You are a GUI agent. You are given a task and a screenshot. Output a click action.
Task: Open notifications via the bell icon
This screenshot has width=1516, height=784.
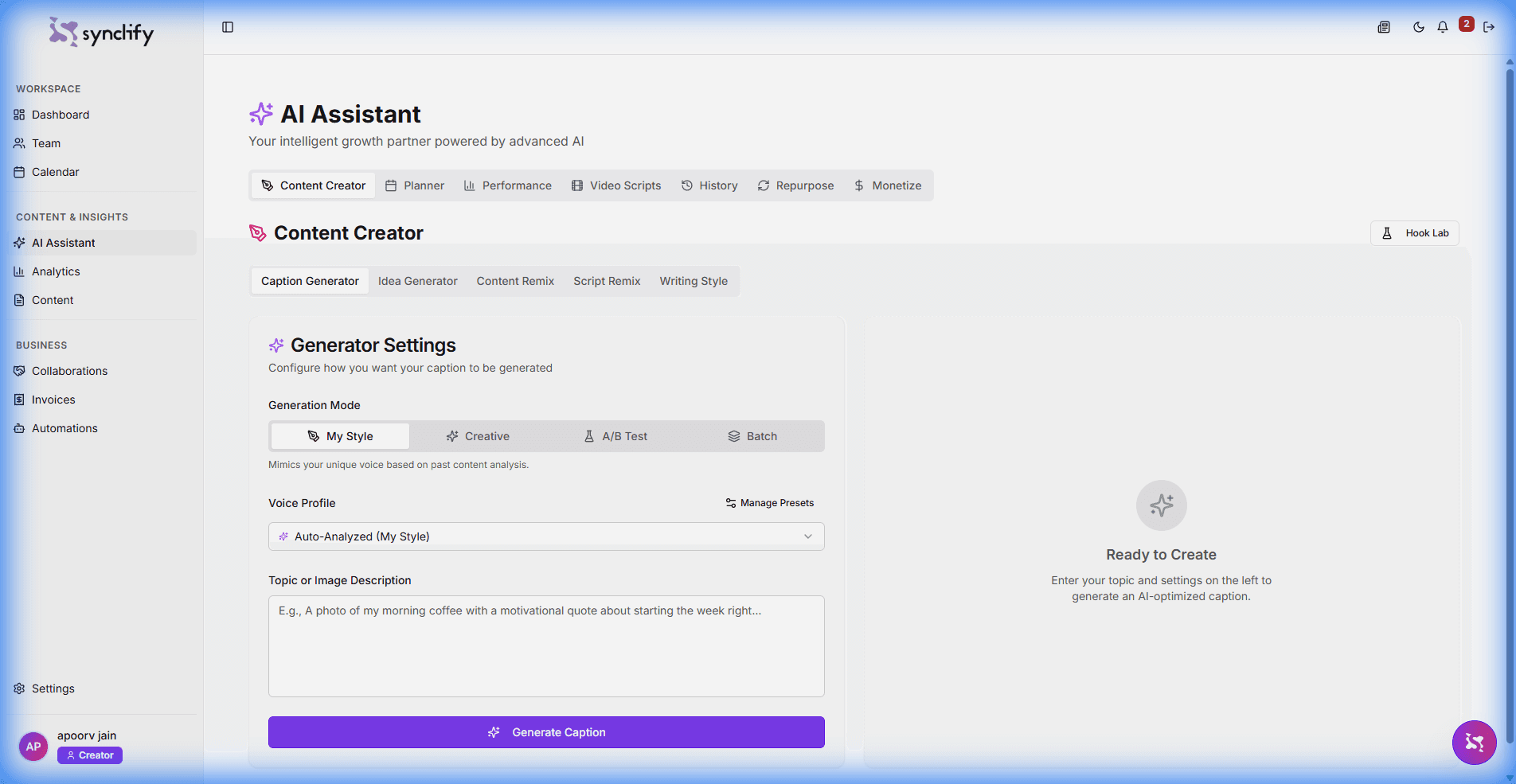coord(1443,26)
